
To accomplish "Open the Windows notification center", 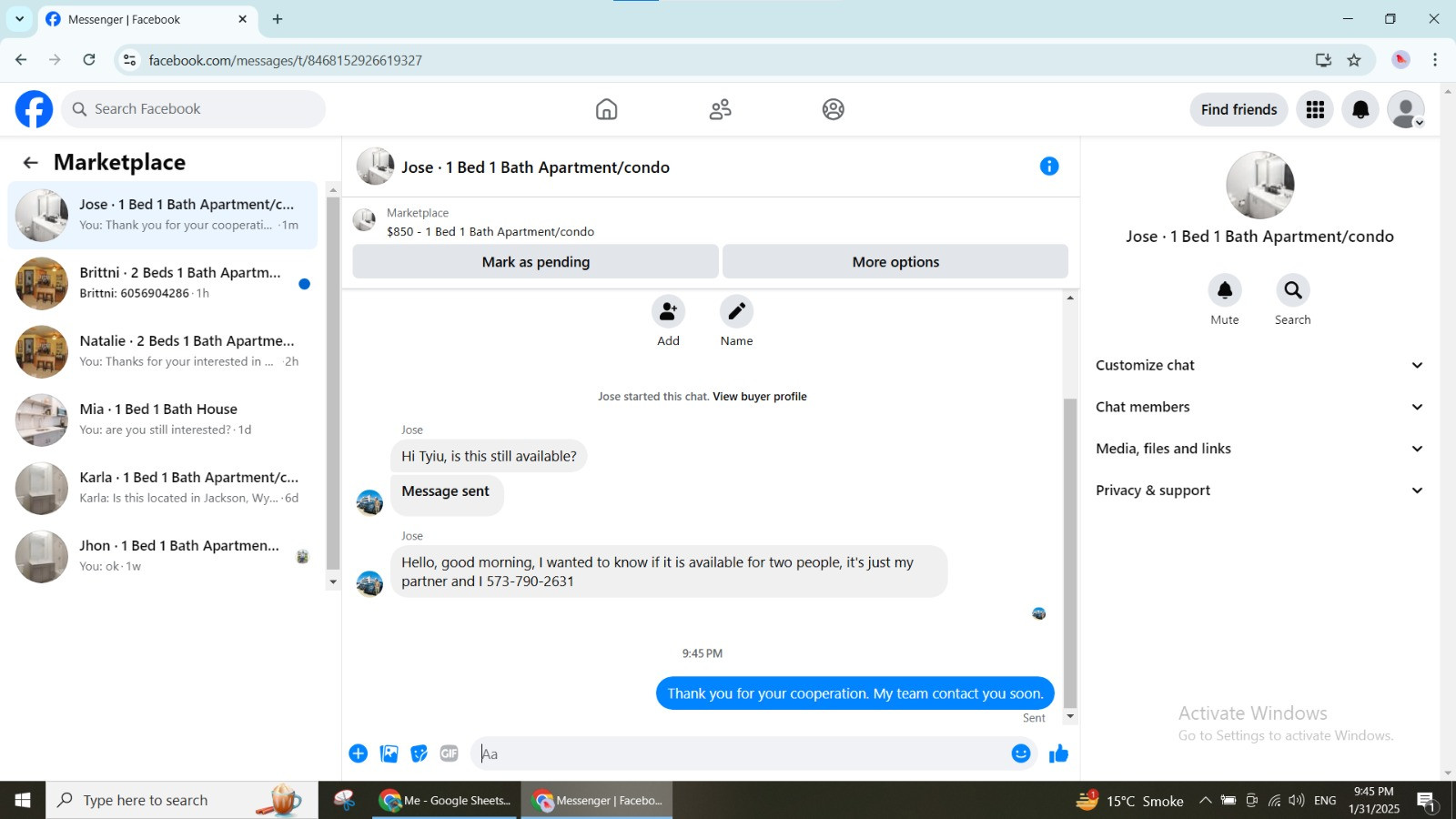I will (x=1426, y=801).
